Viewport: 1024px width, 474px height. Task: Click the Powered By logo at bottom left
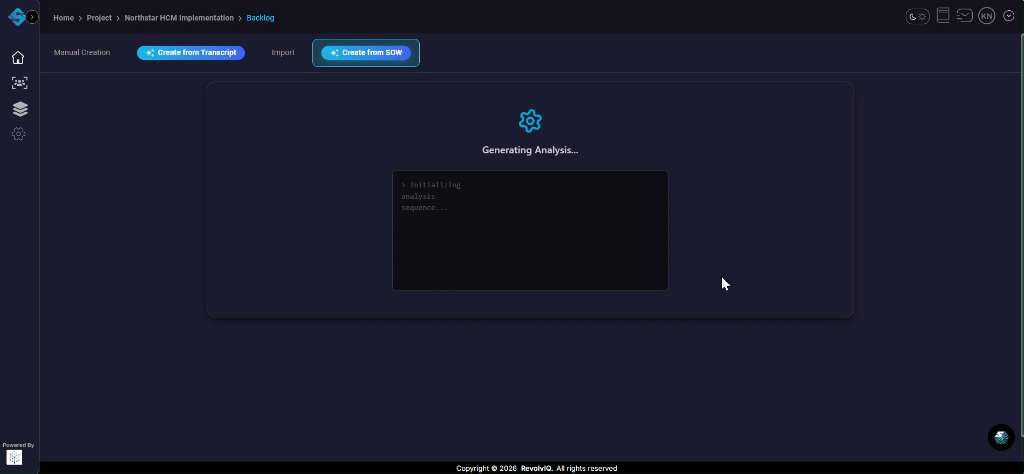click(14, 457)
